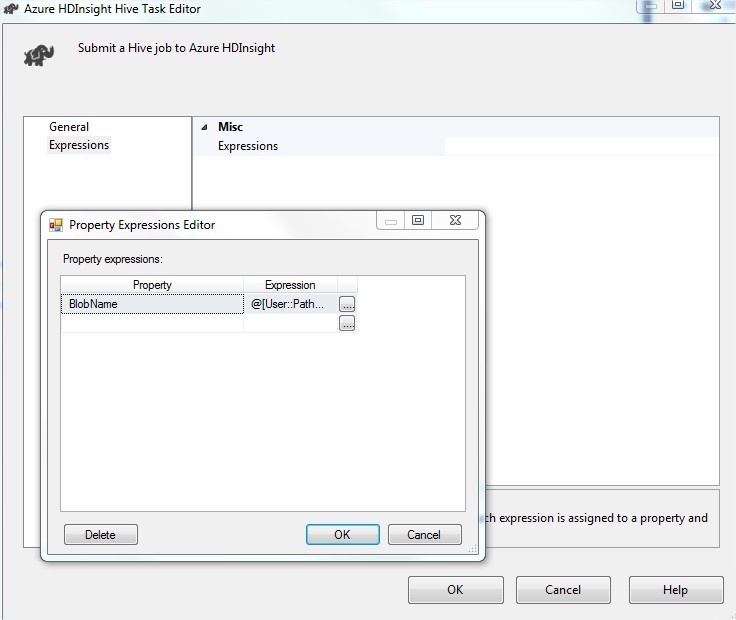Click the resize grip of the Expressions Editor
Viewport: 736px width, 620px height.
[473, 549]
